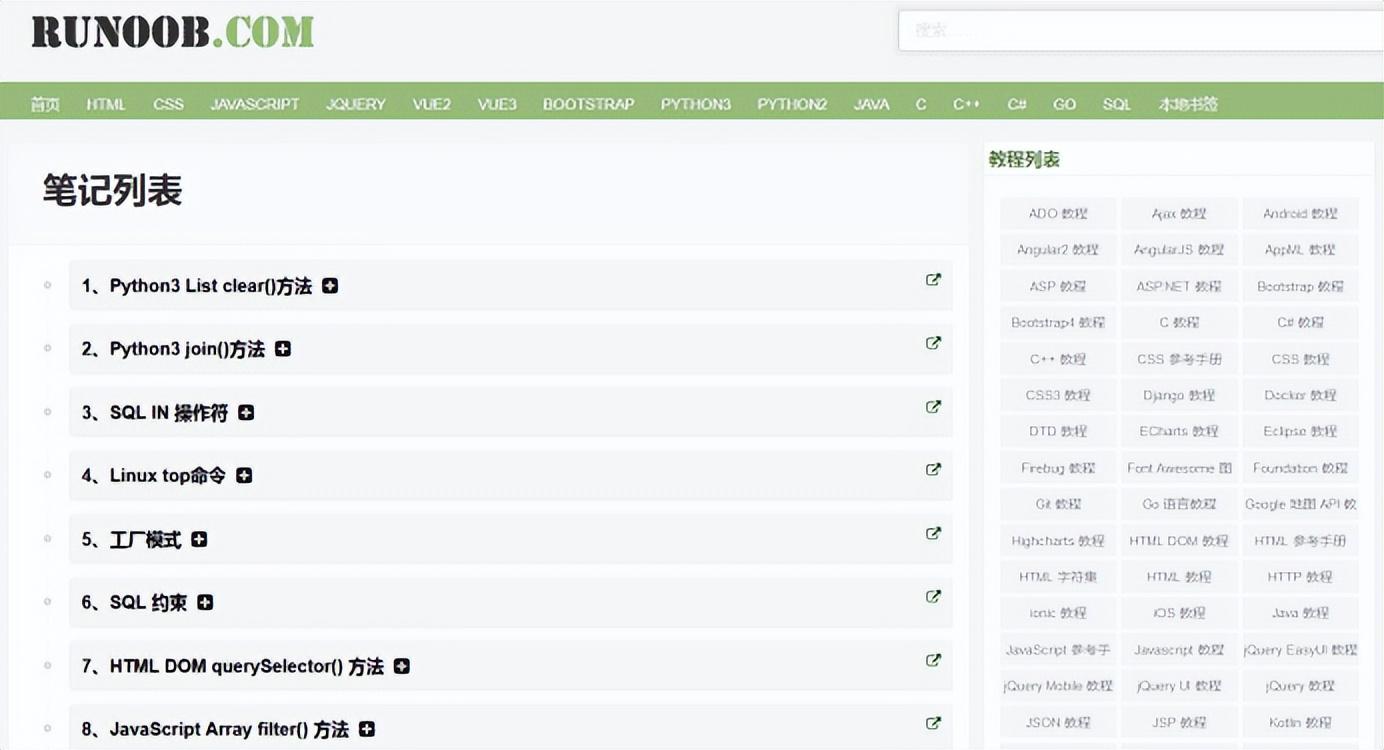
Task: Open the Bootstrap4 教程 tutorial link
Action: click(1058, 323)
